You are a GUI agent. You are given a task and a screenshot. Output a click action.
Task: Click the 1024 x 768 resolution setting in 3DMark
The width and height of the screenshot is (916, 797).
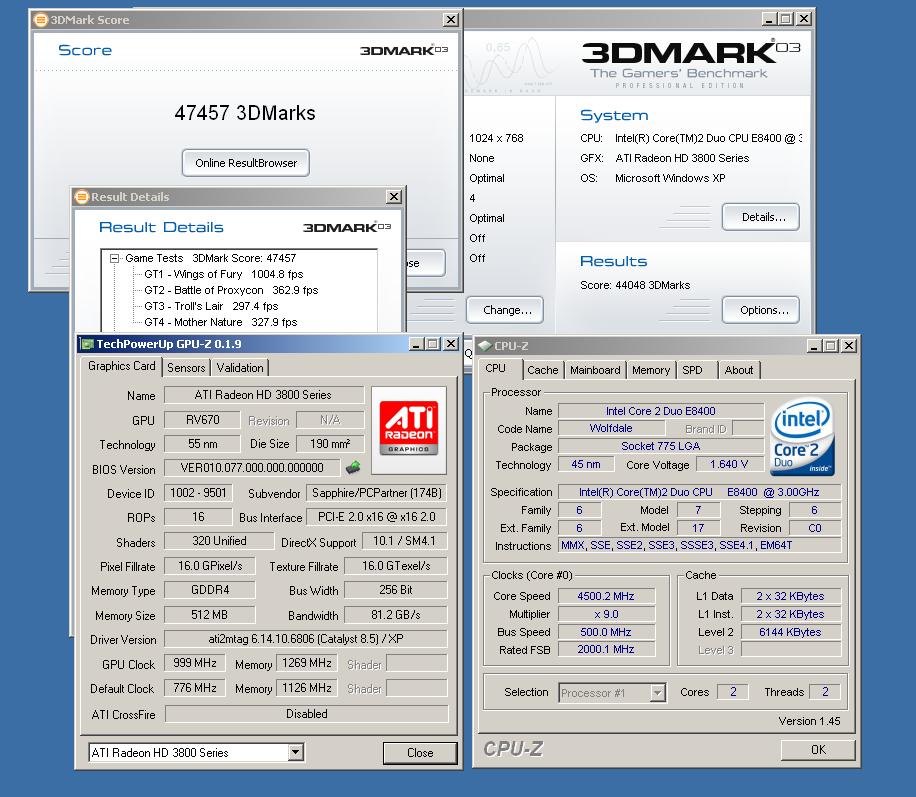click(x=496, y=138)
